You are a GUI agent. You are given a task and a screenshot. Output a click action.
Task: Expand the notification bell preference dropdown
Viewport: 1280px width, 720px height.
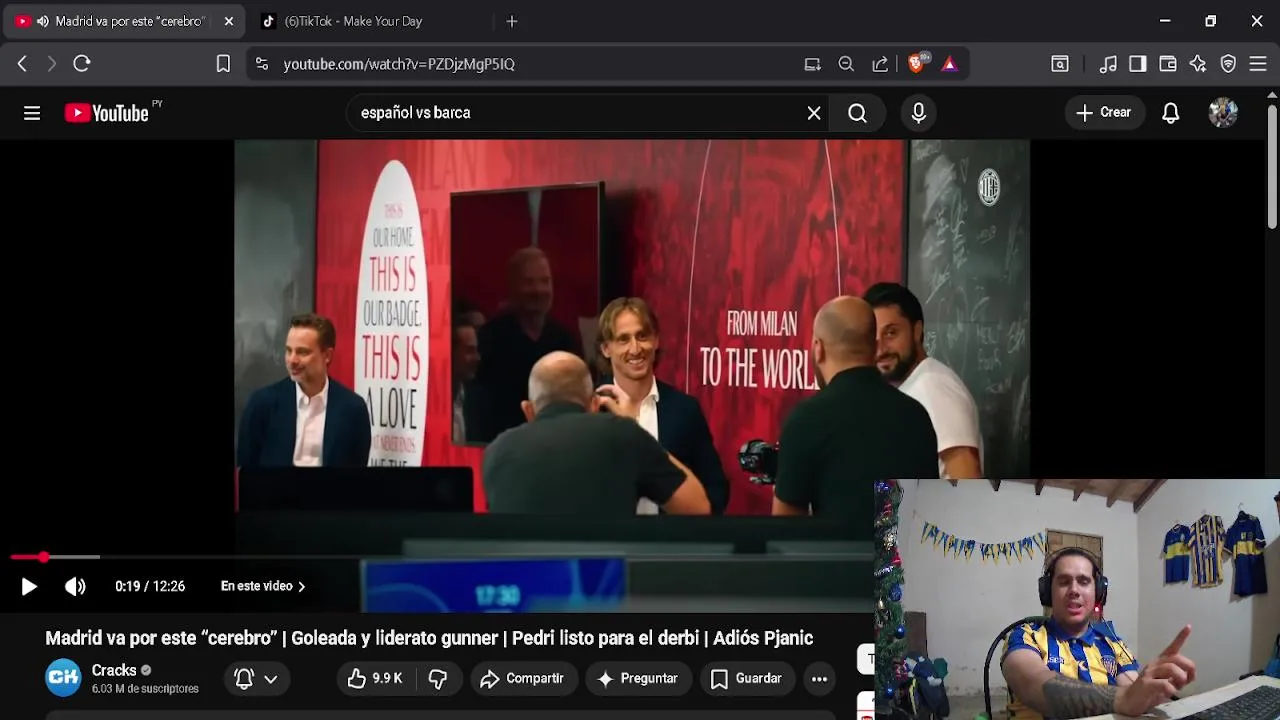pyautogui.click(x=256, y=679)
